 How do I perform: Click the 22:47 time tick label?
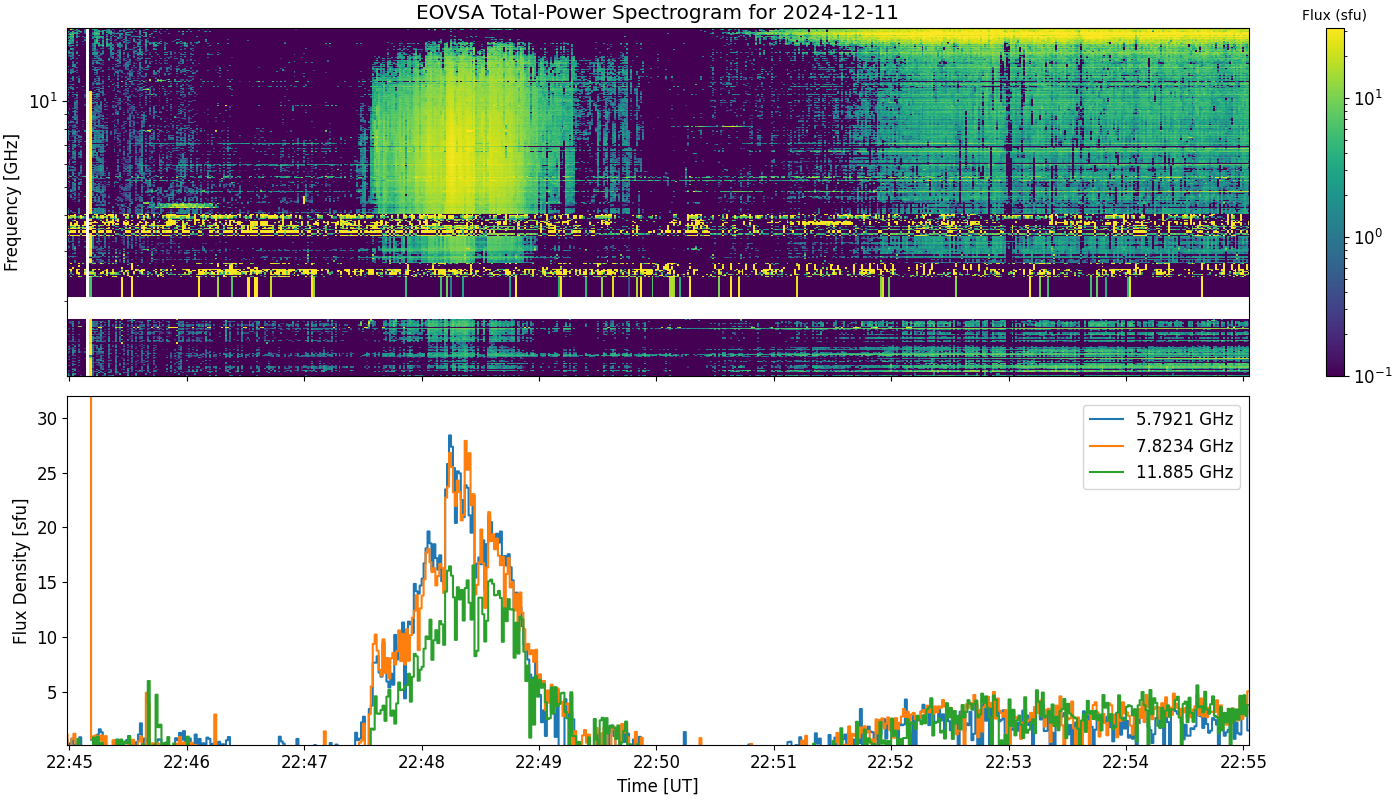click(x=304, y=762)
